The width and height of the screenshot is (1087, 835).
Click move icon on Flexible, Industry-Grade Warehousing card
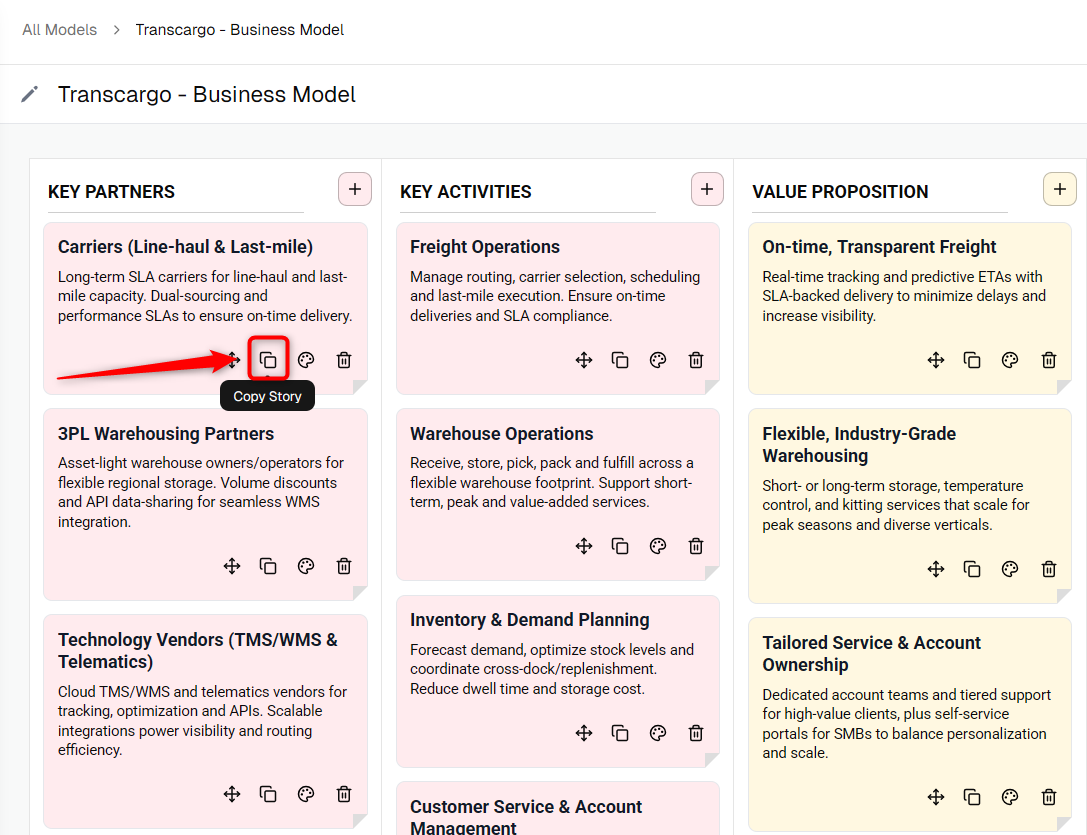[x=936, y=569]
